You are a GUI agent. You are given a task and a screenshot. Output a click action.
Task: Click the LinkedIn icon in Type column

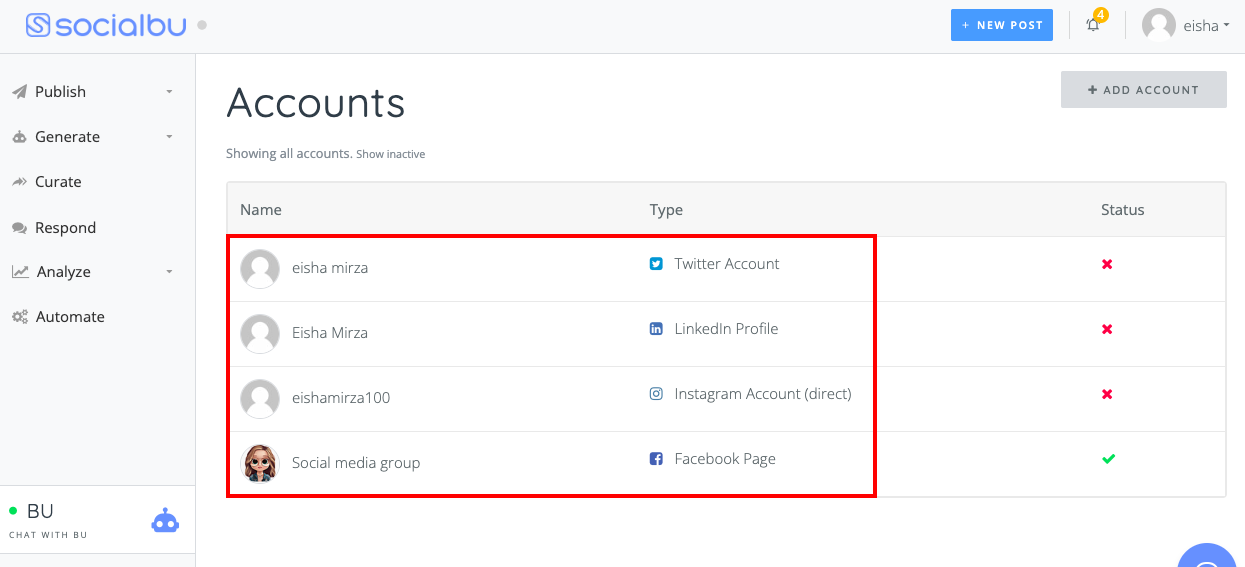coord(656,329)
